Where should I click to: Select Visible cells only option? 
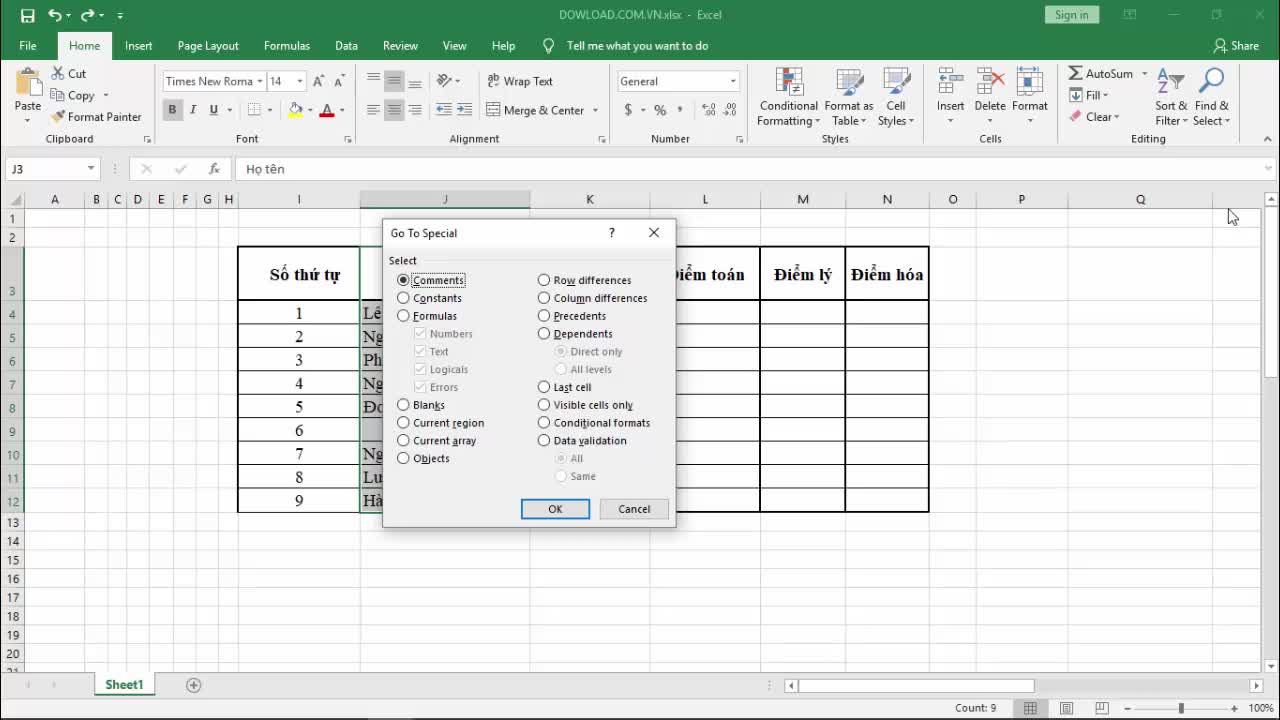click(586, 405)
